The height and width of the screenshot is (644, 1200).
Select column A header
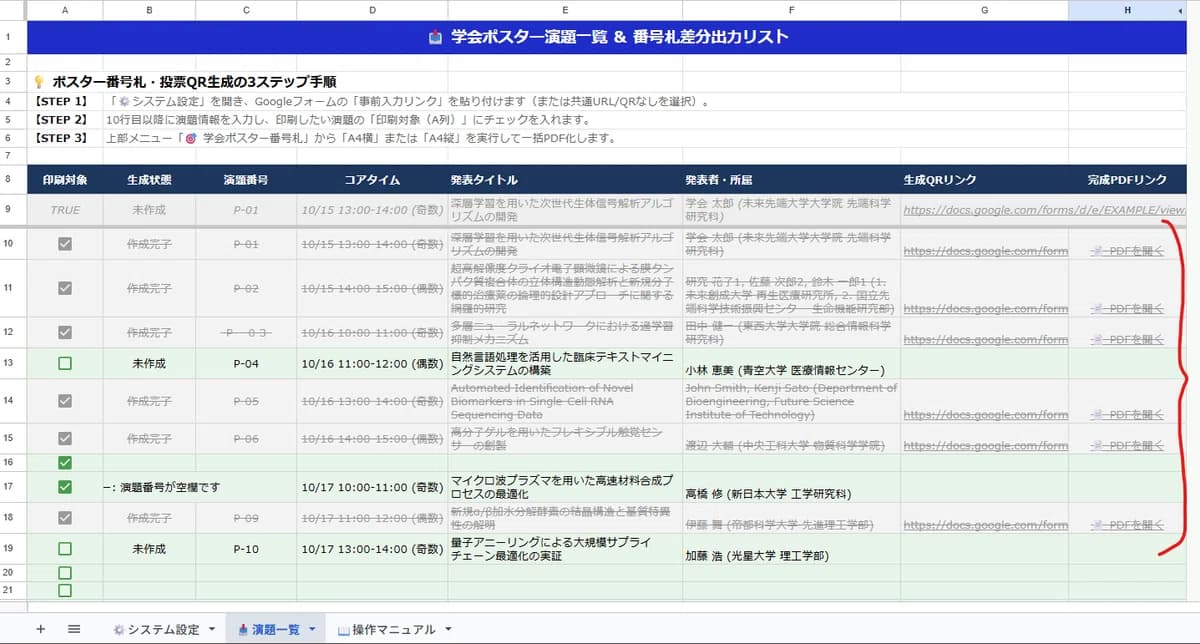pyautogui.click(x=65, y=10)
